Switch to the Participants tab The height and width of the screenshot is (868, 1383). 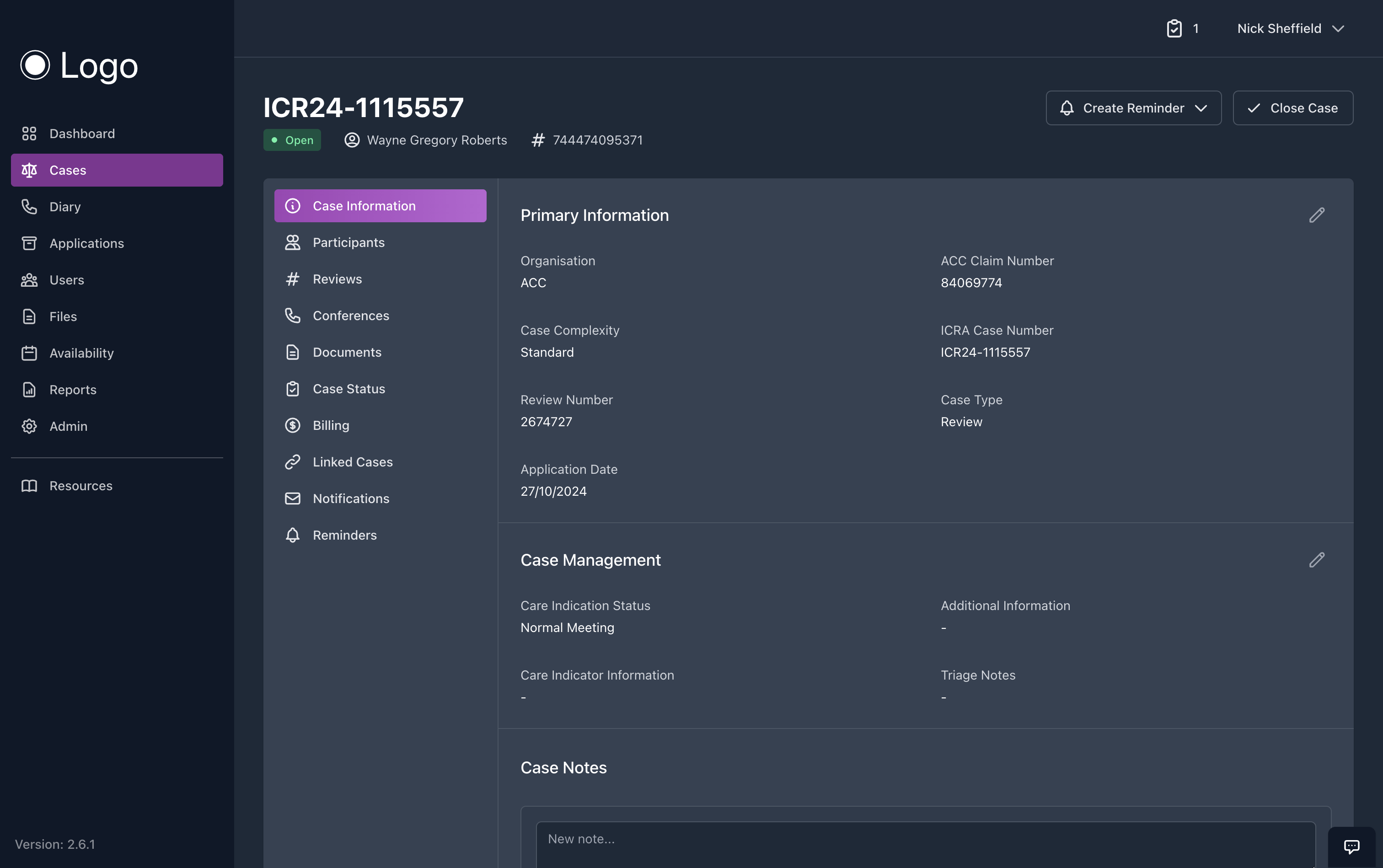pos(348,241)
